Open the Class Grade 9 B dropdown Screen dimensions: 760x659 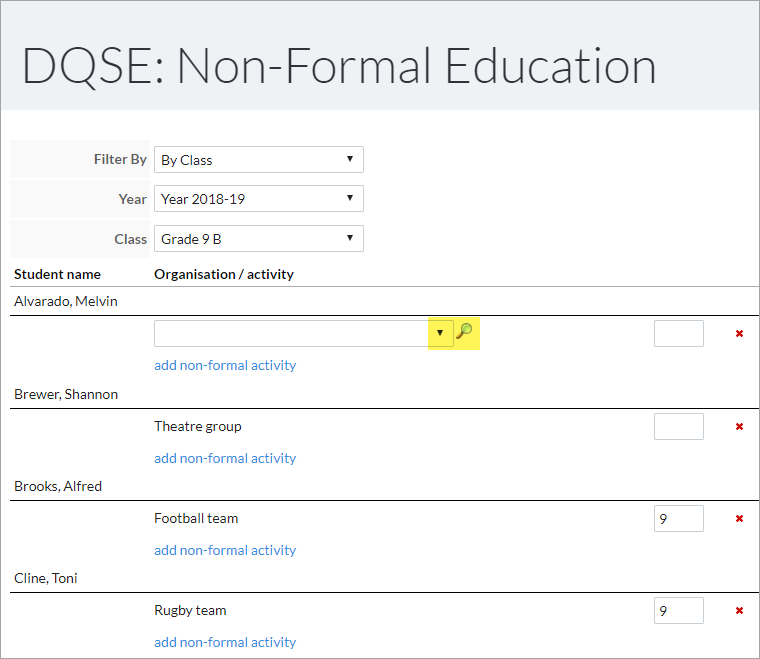click(x=259, y=238)
